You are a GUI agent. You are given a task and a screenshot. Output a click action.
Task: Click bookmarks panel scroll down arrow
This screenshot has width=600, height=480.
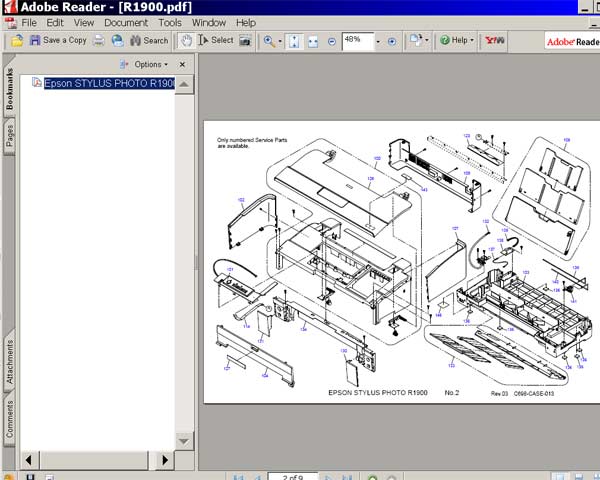pyautogui.click(x=184, y=441)
